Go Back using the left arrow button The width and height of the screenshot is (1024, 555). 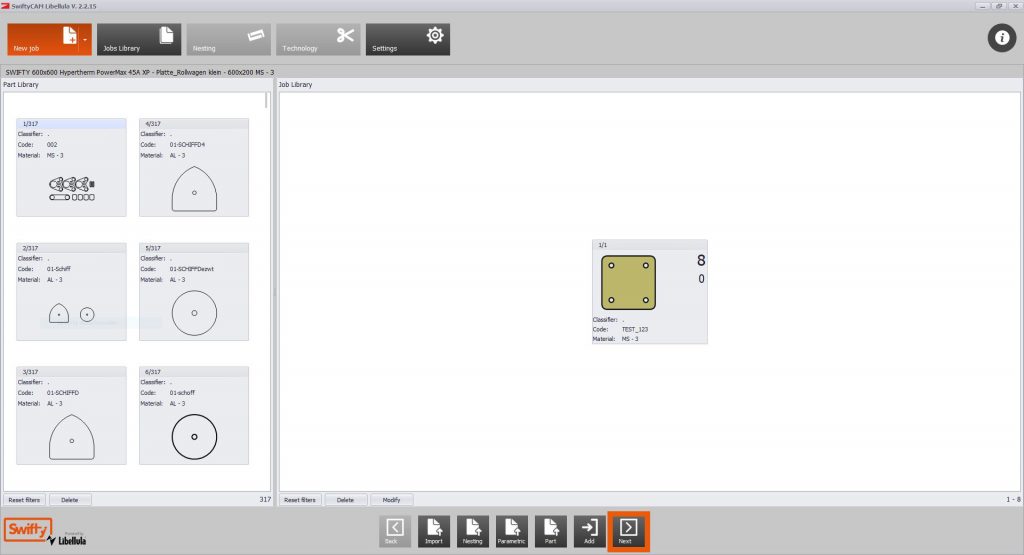tap(394, 530)
